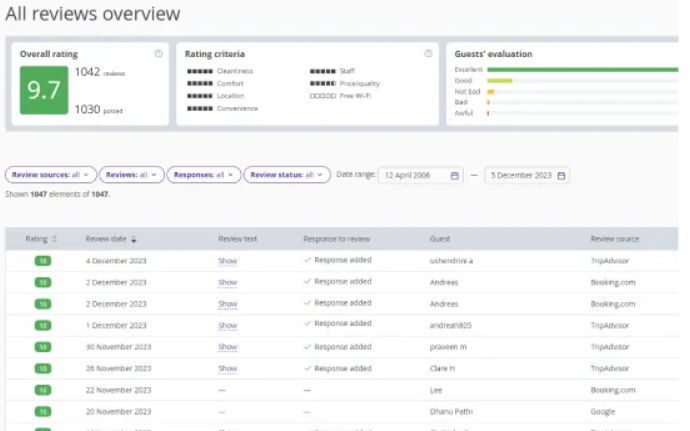Sort by the Rating column arrows

(x=54, y=239)
